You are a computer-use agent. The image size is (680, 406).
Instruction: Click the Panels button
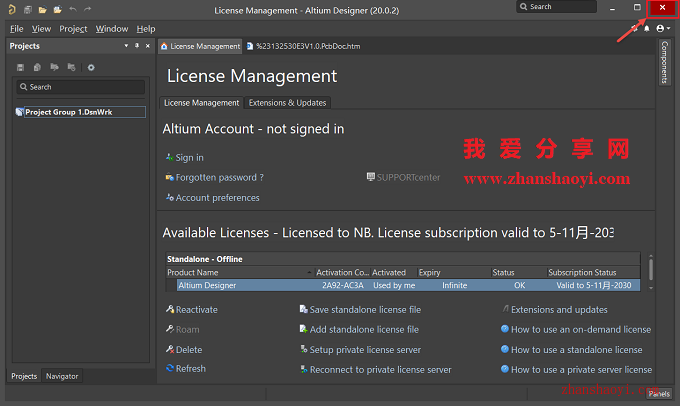click(659, 393)
